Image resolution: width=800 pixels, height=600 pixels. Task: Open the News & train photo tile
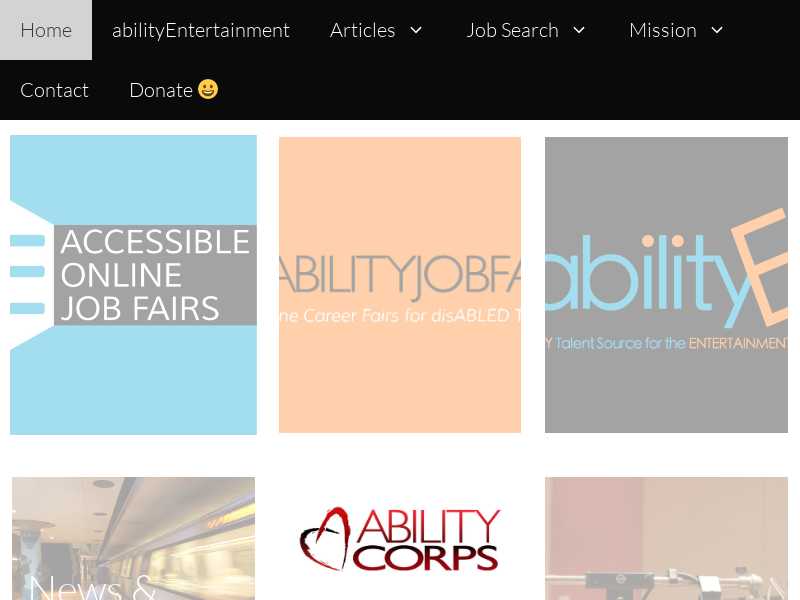tap(133, 538)
